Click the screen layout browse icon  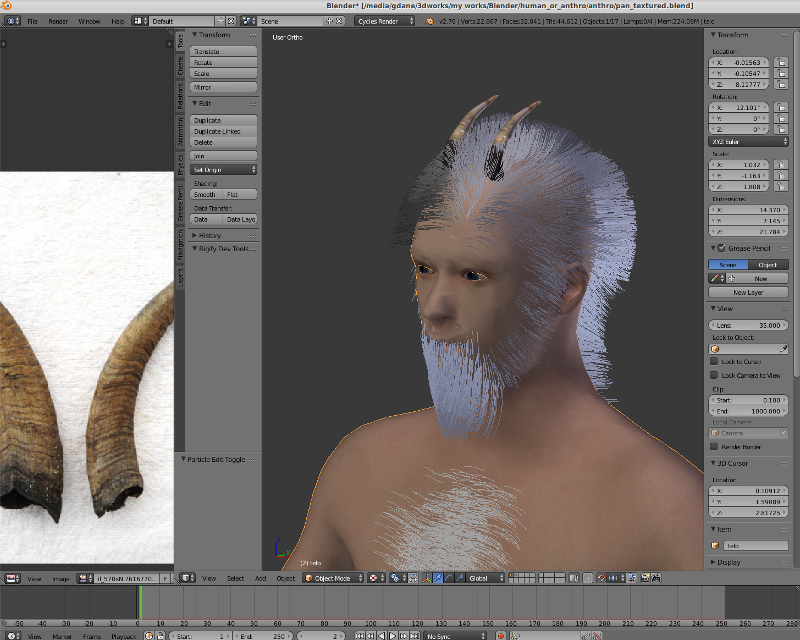click(x=138, y=20)
